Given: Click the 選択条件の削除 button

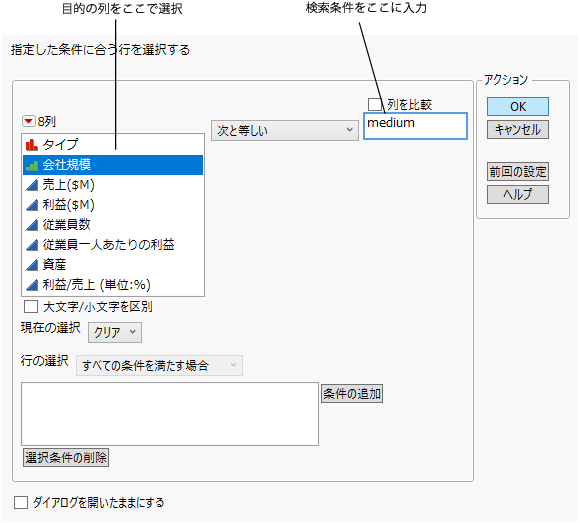Looking at the screenshot, I should click(x=66, y=458).
